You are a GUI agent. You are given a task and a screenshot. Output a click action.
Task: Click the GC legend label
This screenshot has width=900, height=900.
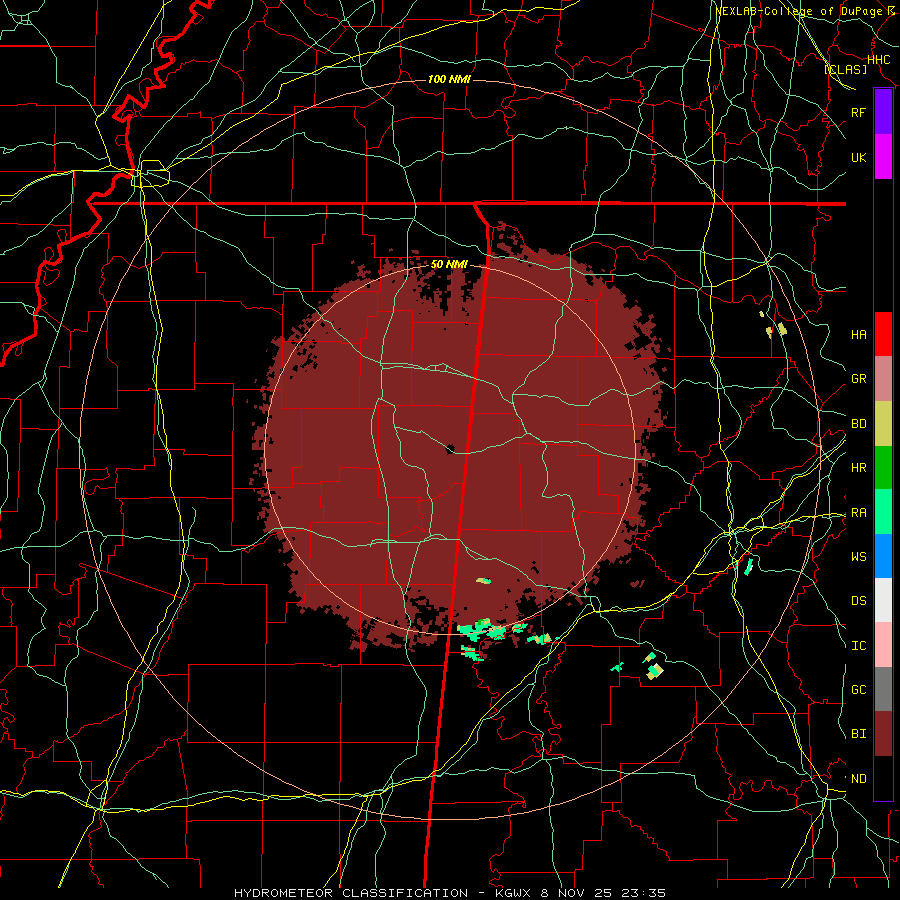click(858, 689)
